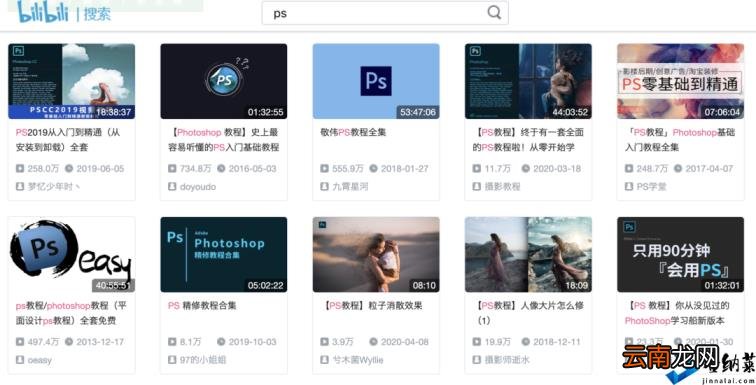Focus the search box containing ps
The image size is (756, 385).
tap(385, 13)
